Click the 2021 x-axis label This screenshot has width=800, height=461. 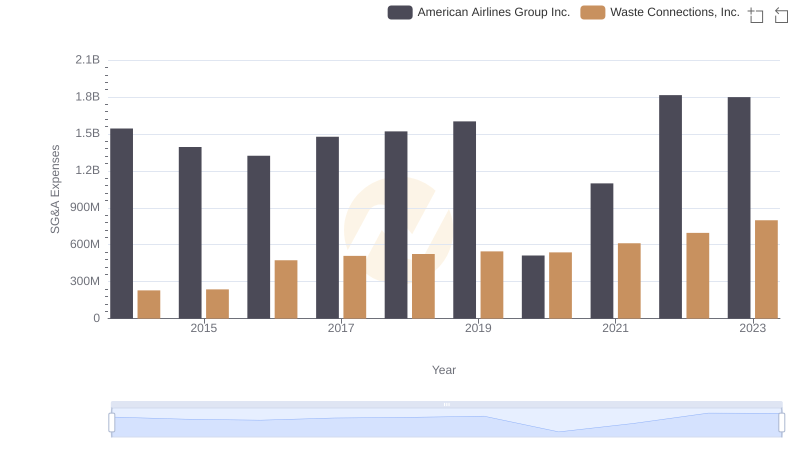pyautogui.click(x=615, y=328)
